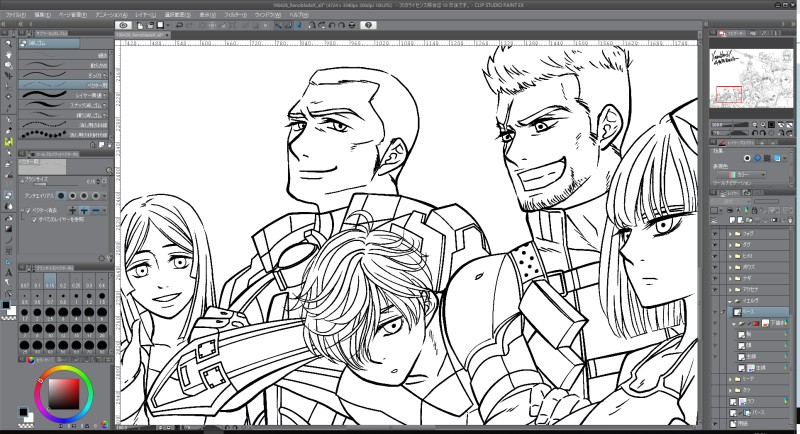Open the フィルター menu
This screenshot has height=434, width=800.
pyautogui.click(x=235, y=16)
